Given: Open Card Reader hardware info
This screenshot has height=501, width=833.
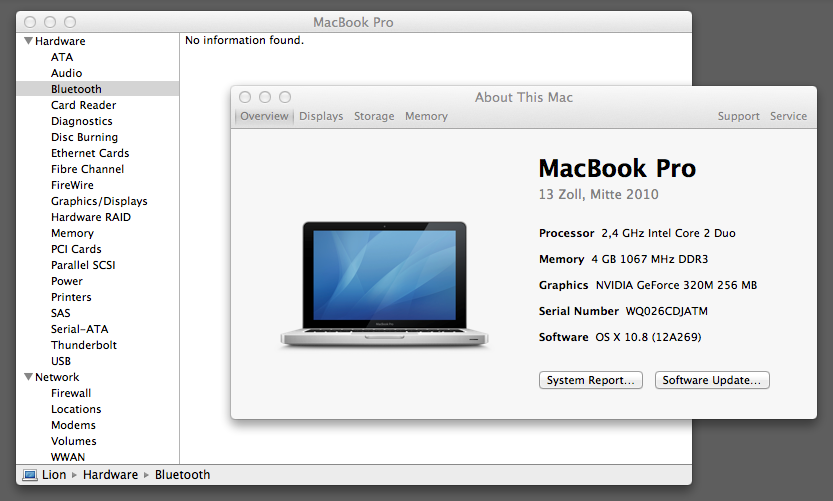Looking at the screenshot, I should click(x=83, y=105).
